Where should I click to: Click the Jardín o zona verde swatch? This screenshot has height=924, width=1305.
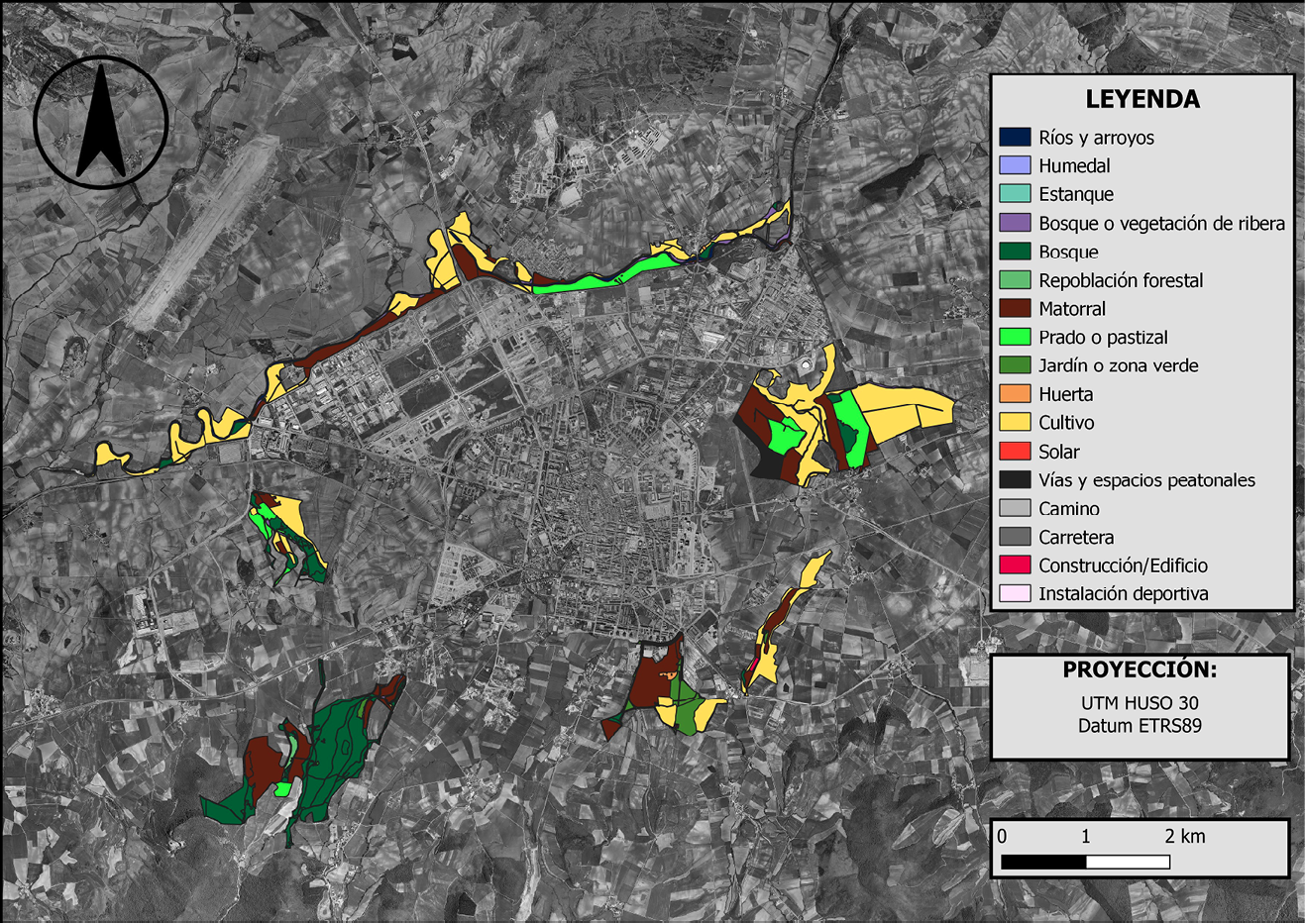(x=1015, y=365)
